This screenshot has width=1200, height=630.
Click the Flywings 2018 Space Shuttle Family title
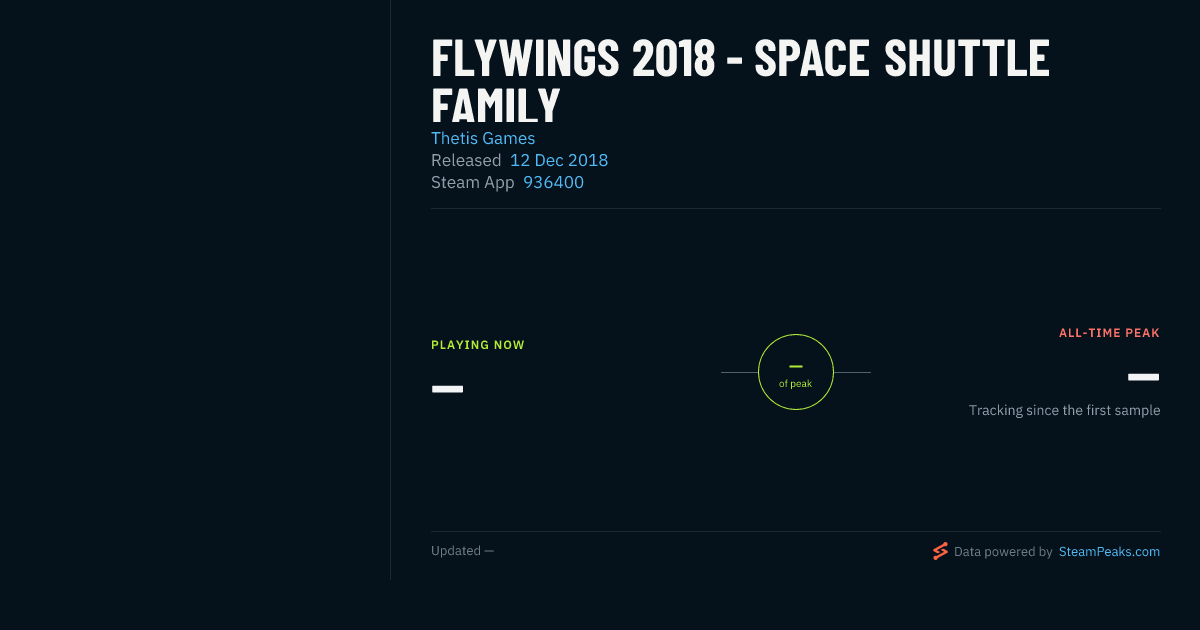point(741,82)
